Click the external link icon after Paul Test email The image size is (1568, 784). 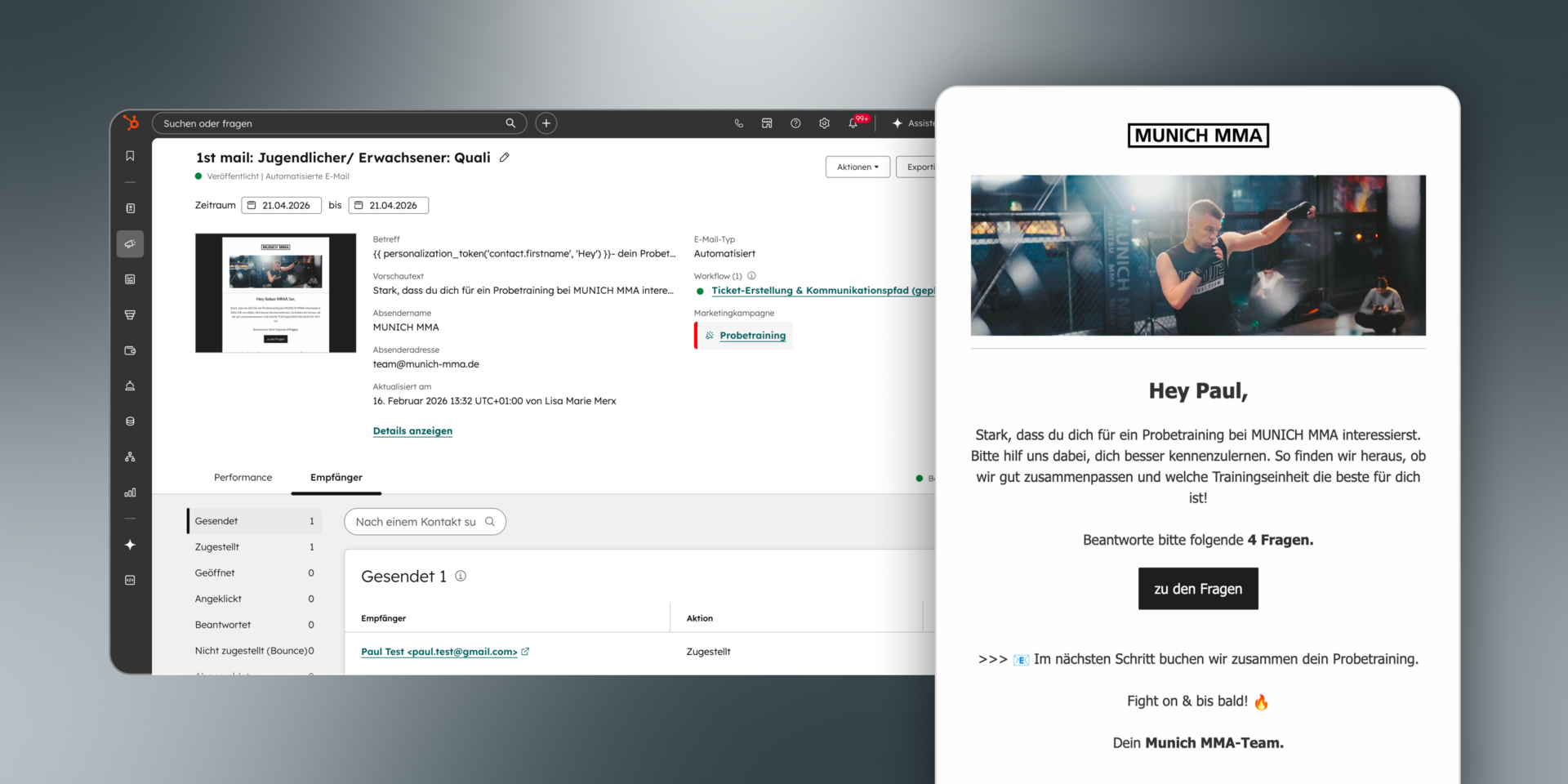tap(525, 652)
